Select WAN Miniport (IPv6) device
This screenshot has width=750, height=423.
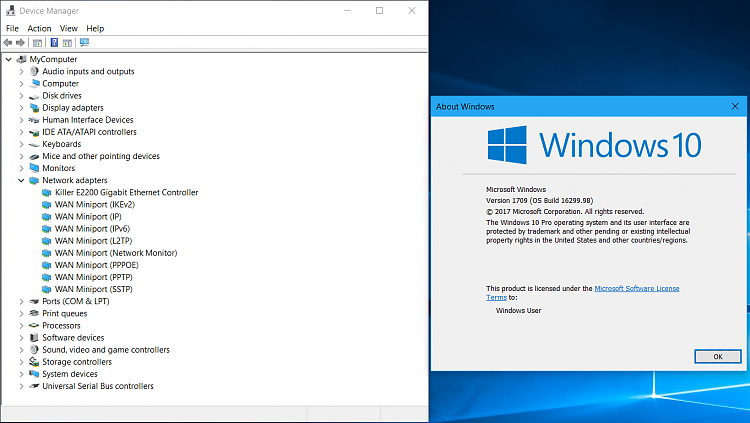(92, 229)
